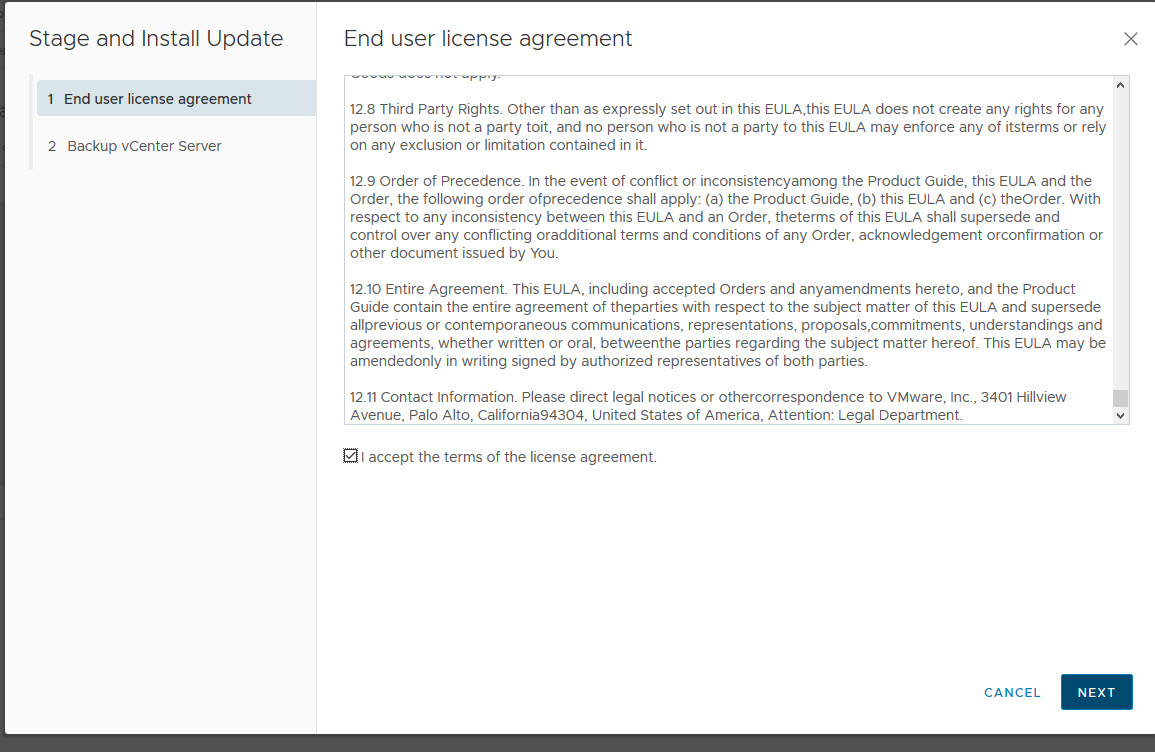Click the cut-off 'does not apply' top line
1155x752 pixels.
click(425, 77)
